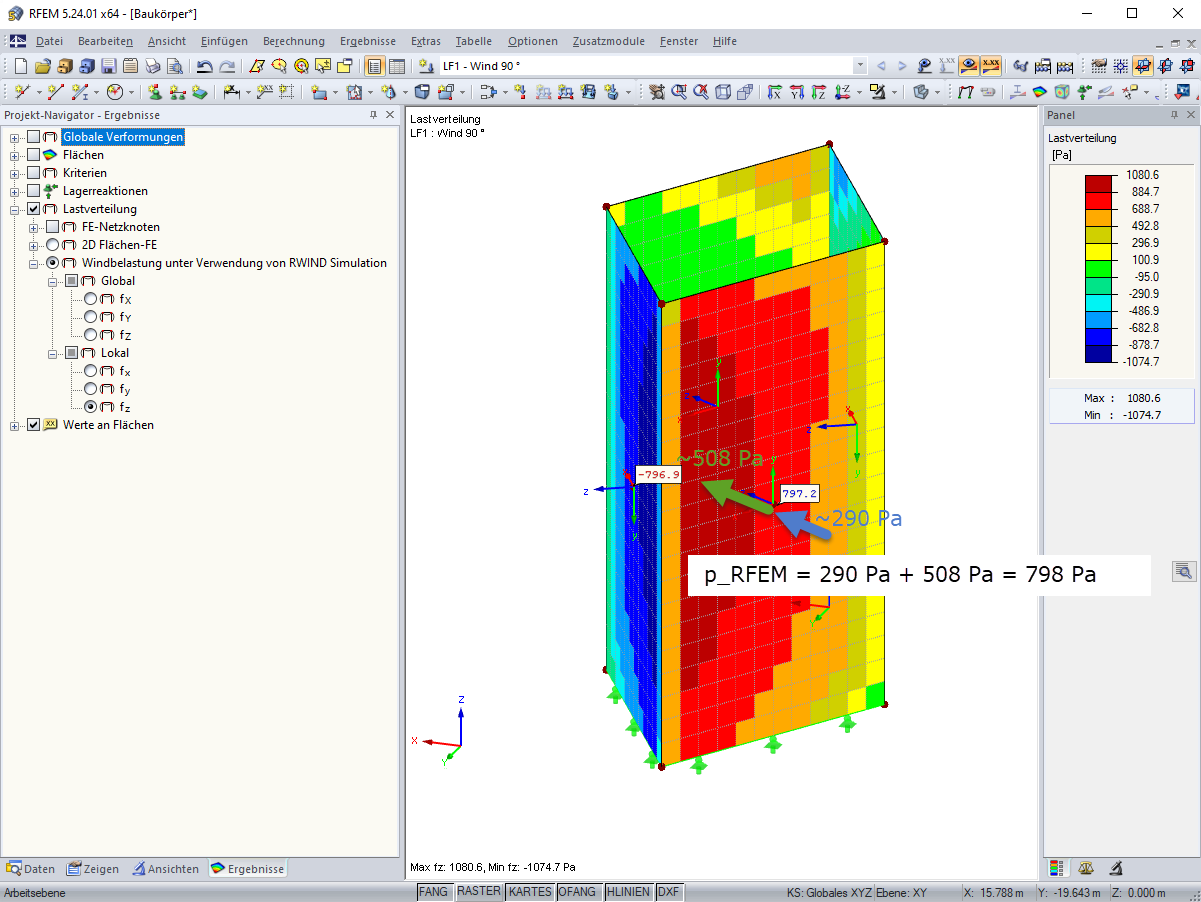Open the Berechnung menu
The height and width of the screenshot is (902, 1201).
click(x=294, y=41)
